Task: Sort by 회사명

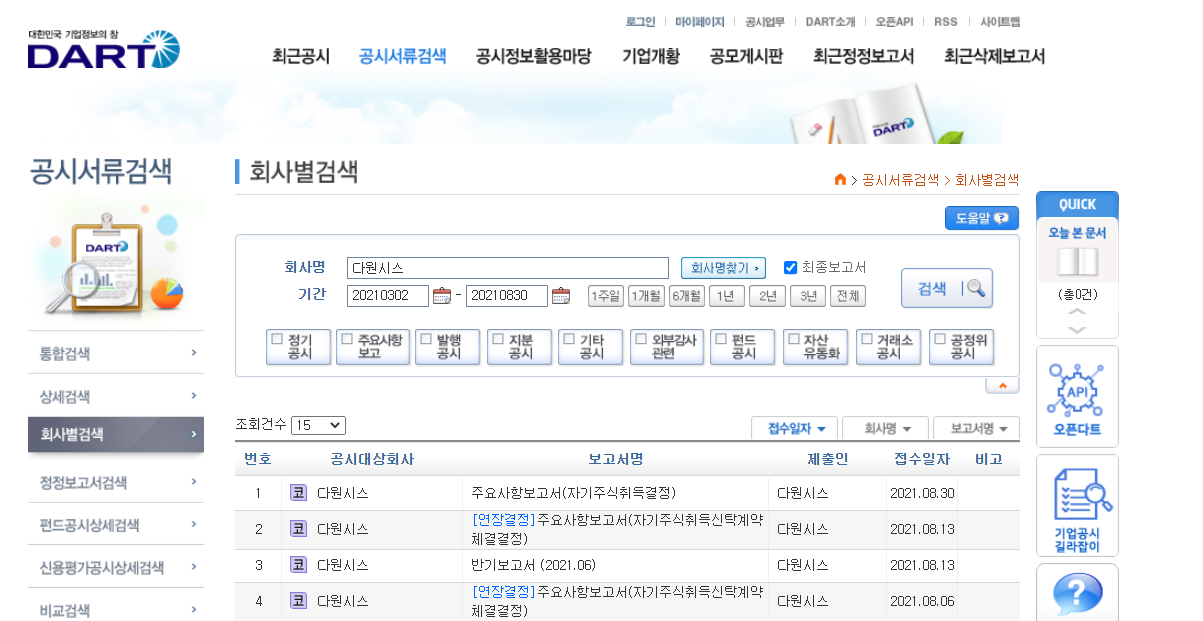Action: [x=885, y=428]
